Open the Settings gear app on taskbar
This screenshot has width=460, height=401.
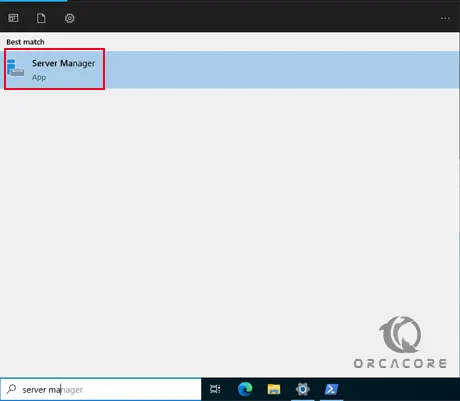click(x=303, y=389)
